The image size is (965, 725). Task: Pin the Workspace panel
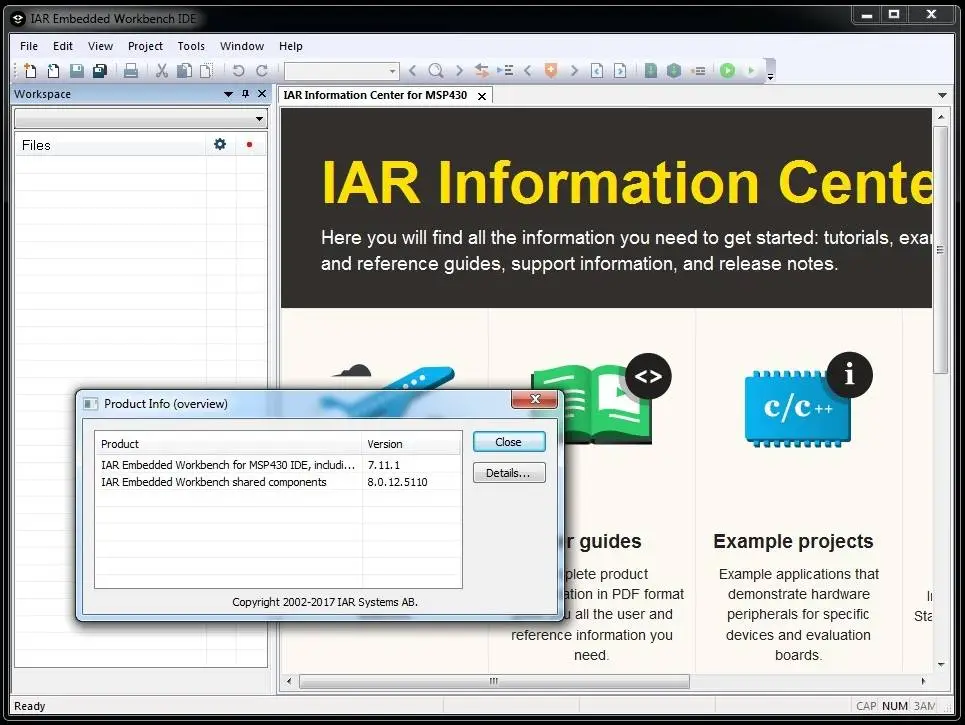click(246, 94)
